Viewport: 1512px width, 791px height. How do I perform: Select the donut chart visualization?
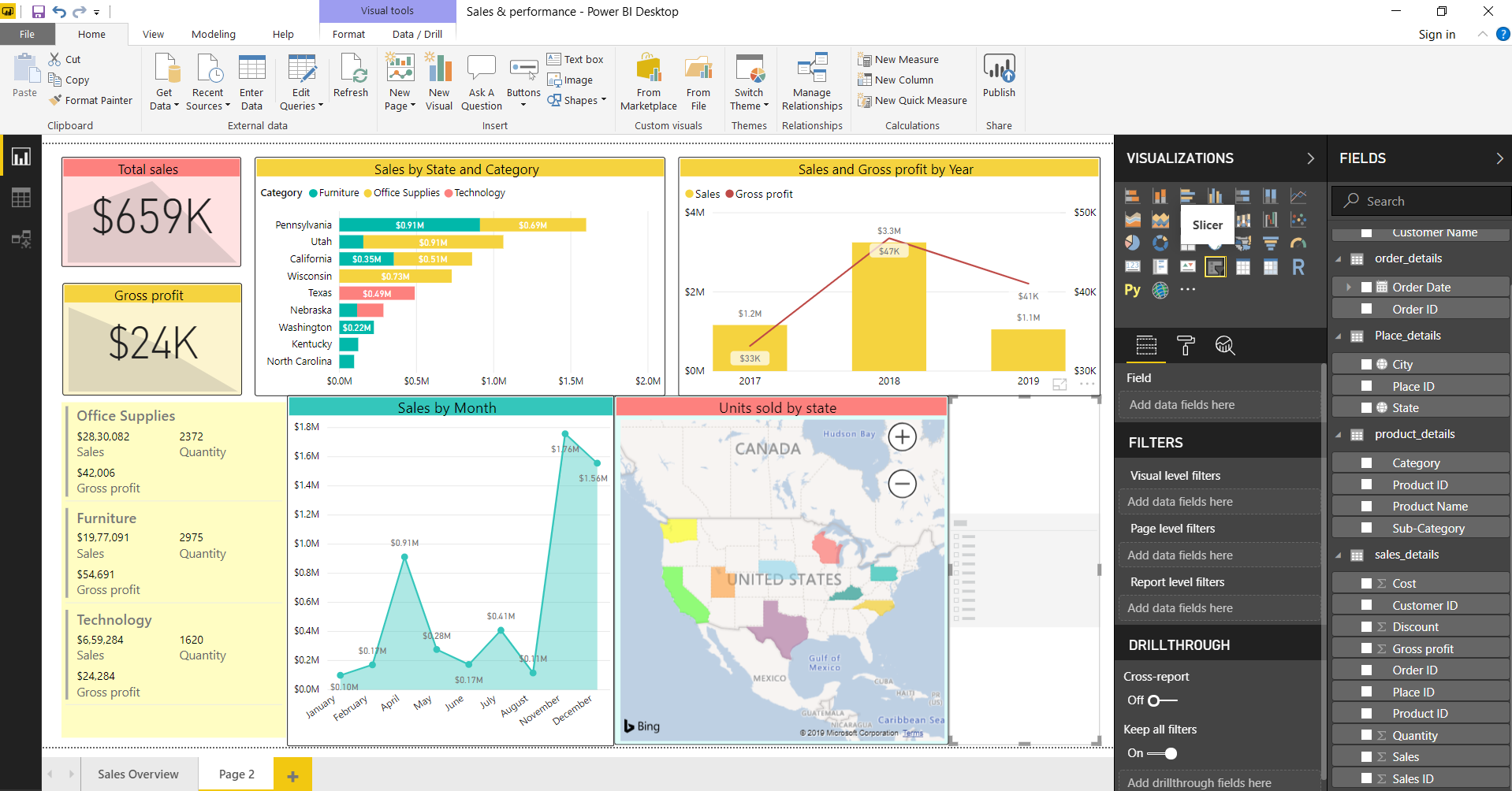coord(1160,243)
